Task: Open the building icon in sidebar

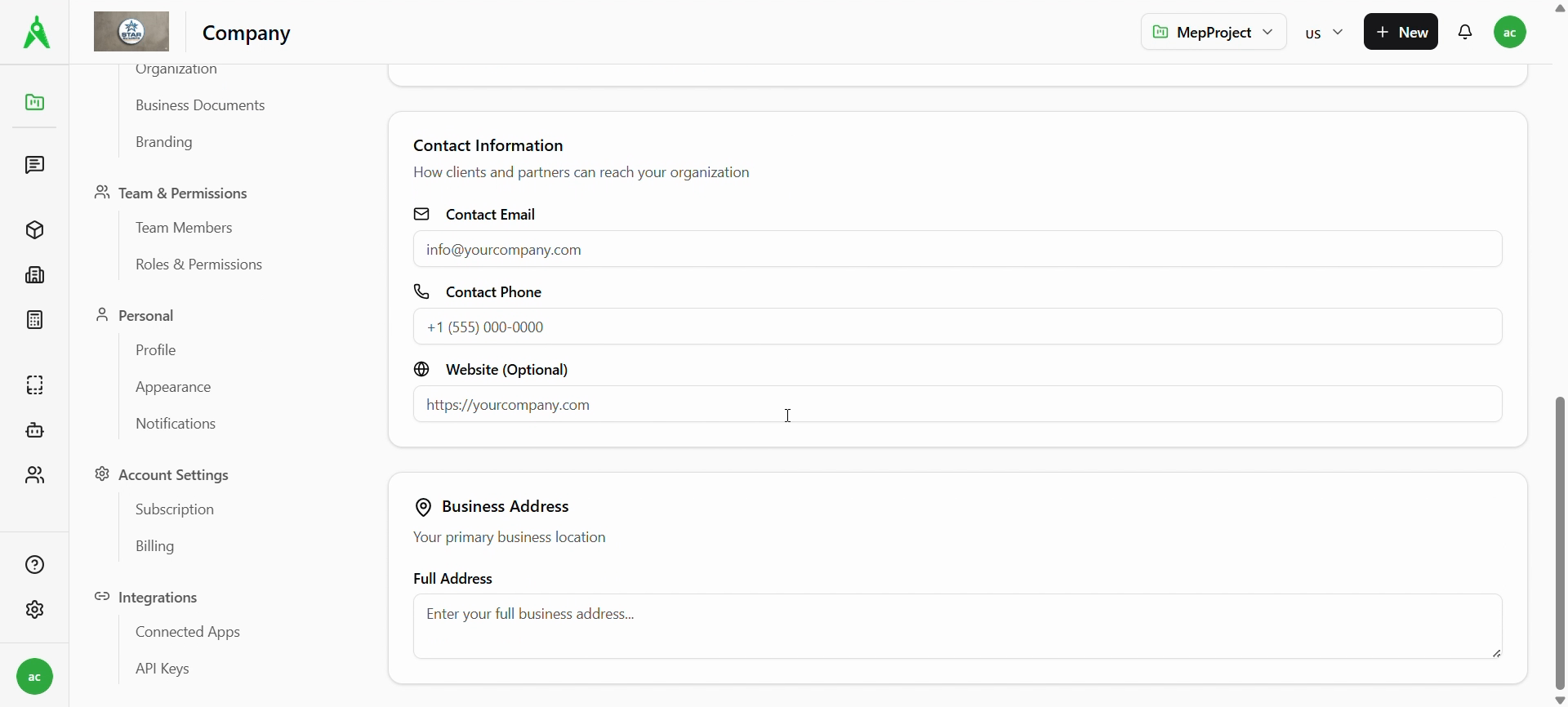Action: (34, 275)
